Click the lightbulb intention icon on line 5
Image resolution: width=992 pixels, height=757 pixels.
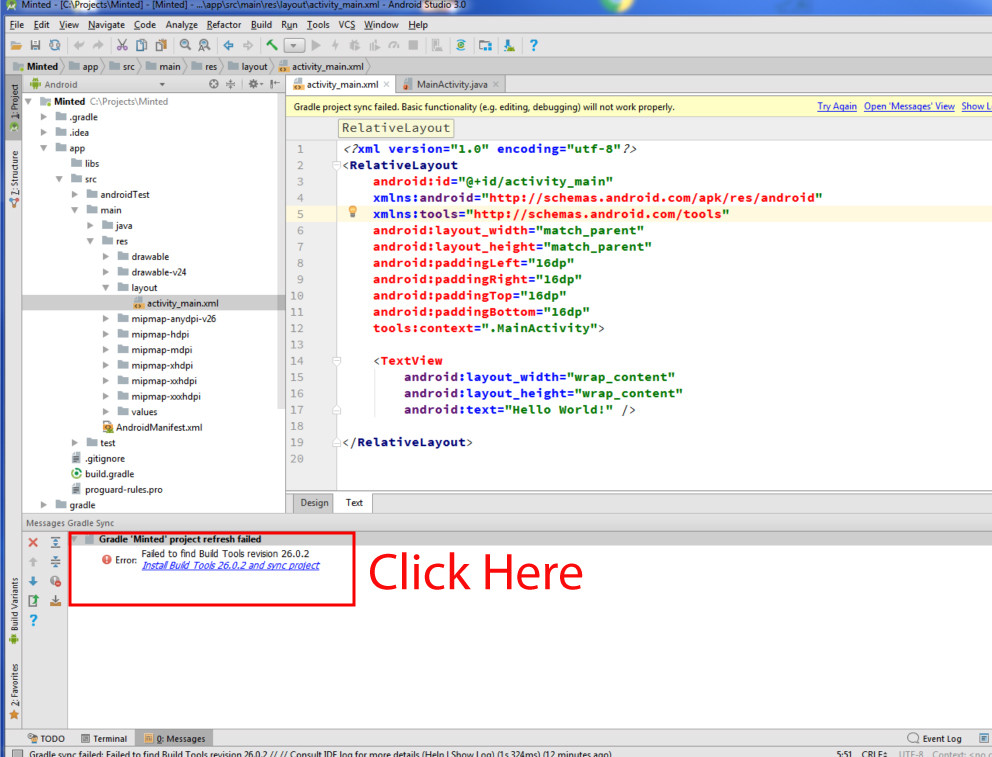(x=353, y=212)
